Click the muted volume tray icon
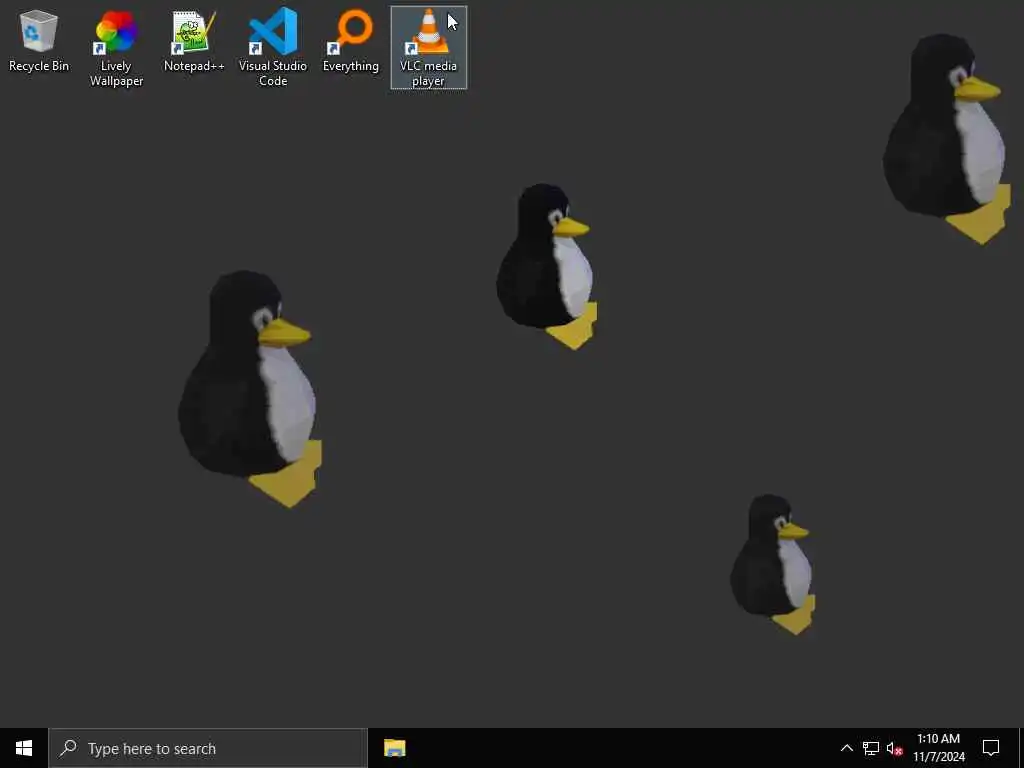This screenshot has width=1024, height=768. pyautogui.click(x=895, y=748)
